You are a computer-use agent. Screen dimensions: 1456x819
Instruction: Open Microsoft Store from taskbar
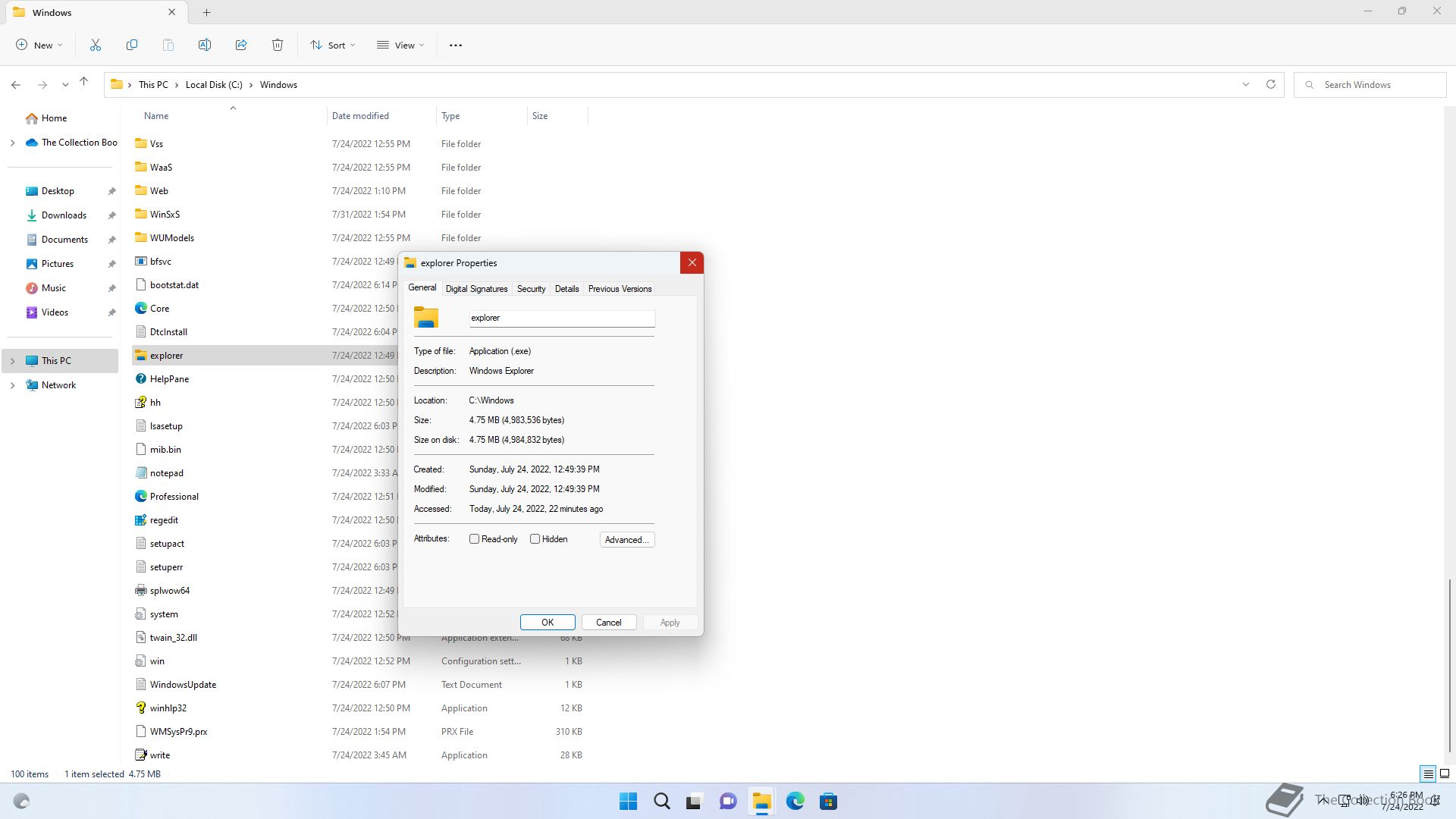pos(828,802)
